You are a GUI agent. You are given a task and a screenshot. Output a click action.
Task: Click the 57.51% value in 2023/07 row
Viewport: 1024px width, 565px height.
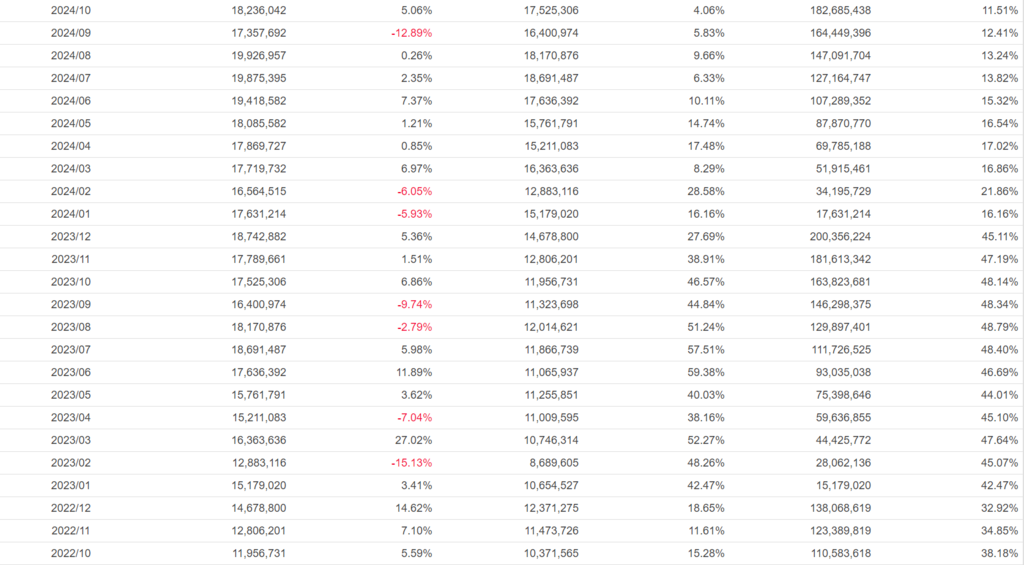click(x=705, y=350)
